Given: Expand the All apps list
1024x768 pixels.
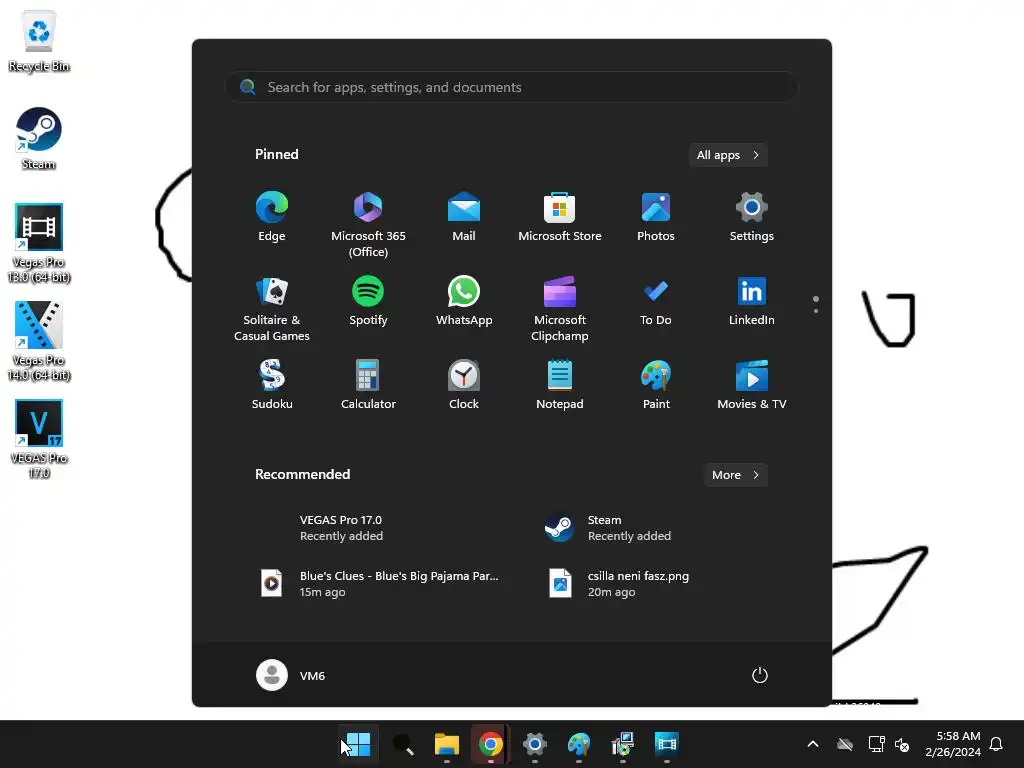Looking at the screenshot, I should (x=728, y=155).
